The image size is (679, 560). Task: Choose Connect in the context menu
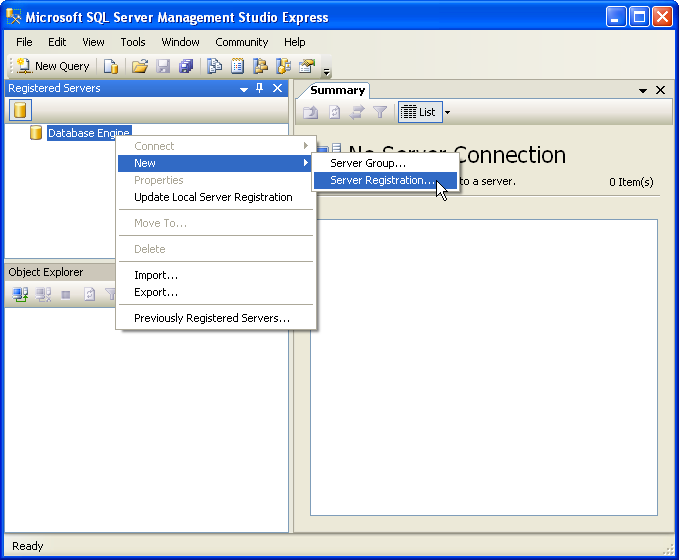215,146
